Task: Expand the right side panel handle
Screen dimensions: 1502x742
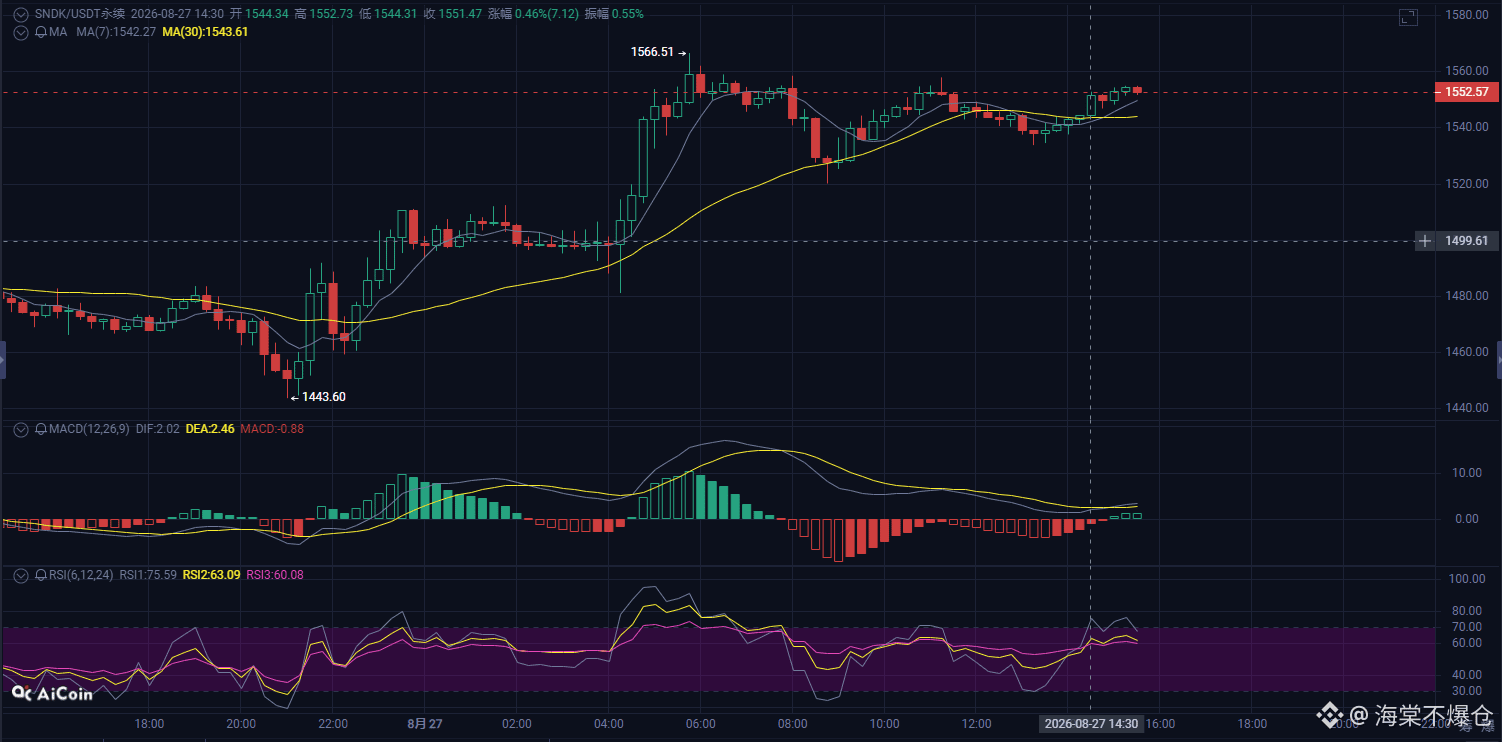Action: click(1498, 360)
